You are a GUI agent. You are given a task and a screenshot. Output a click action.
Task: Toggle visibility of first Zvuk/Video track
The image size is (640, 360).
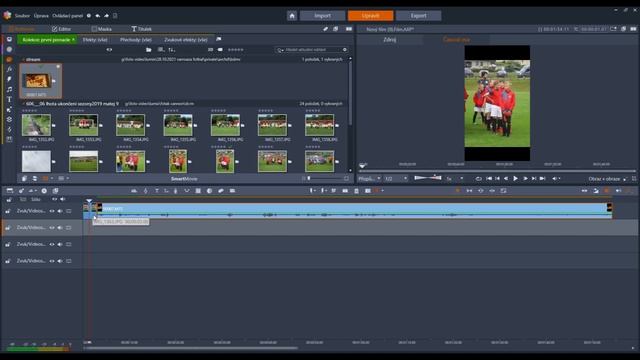pos(52,211)
